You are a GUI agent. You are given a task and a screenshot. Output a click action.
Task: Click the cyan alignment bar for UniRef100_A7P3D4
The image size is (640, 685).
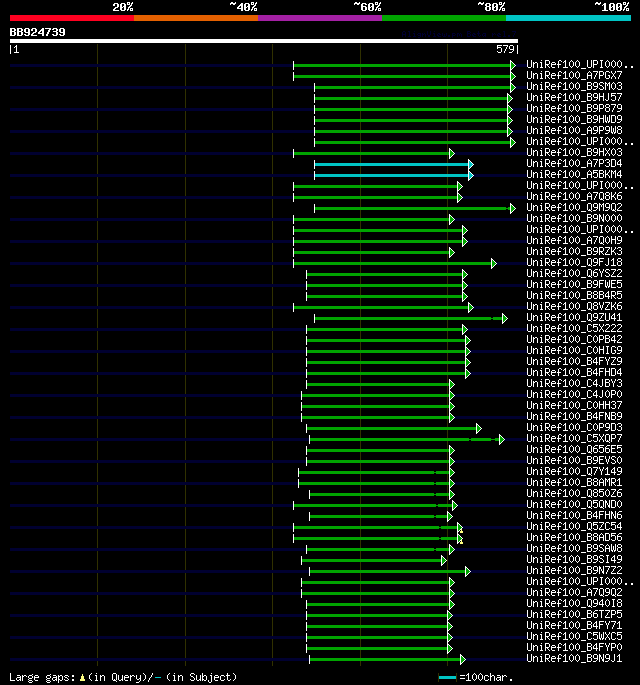pos(391,165)
